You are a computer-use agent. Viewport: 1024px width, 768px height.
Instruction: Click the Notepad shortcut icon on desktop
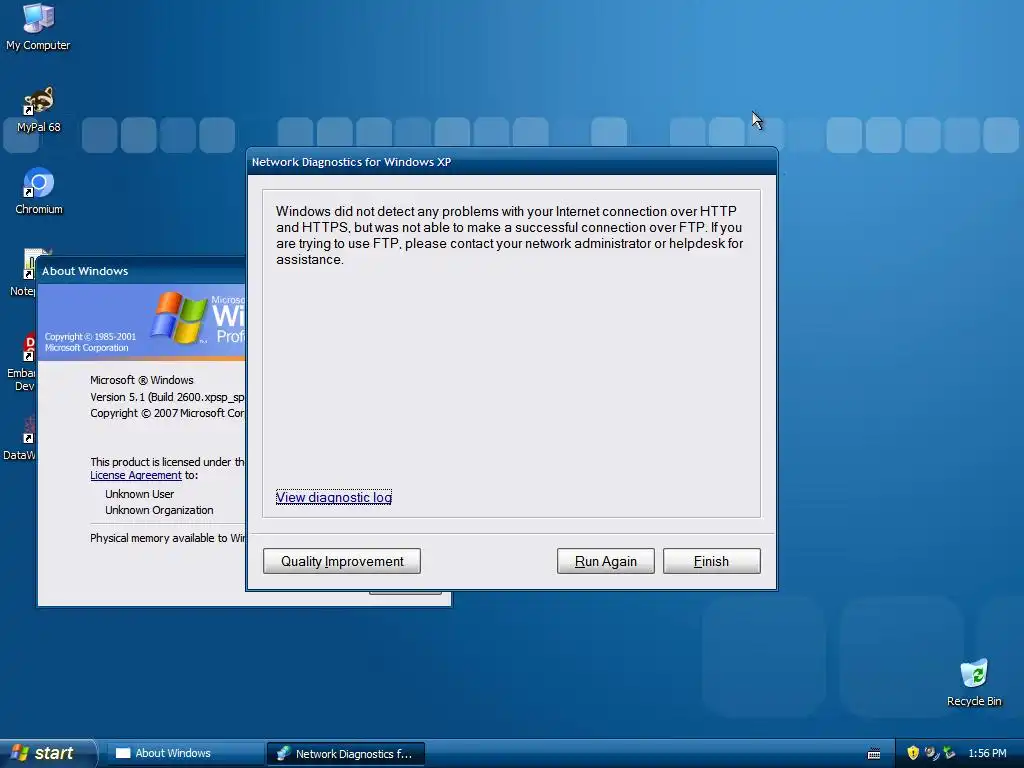31,264
